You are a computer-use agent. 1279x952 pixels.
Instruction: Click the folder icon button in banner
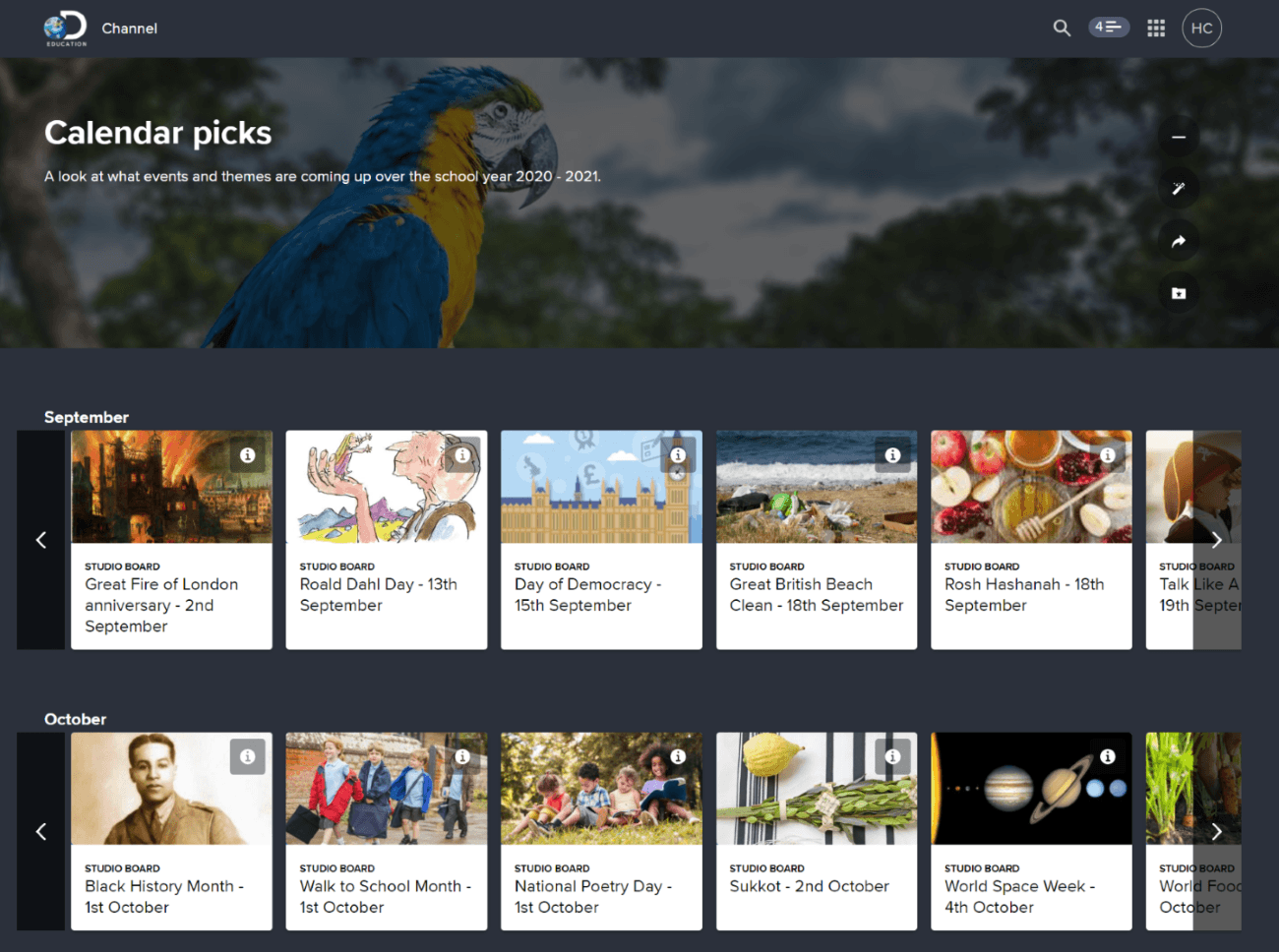click(1178, 293)
